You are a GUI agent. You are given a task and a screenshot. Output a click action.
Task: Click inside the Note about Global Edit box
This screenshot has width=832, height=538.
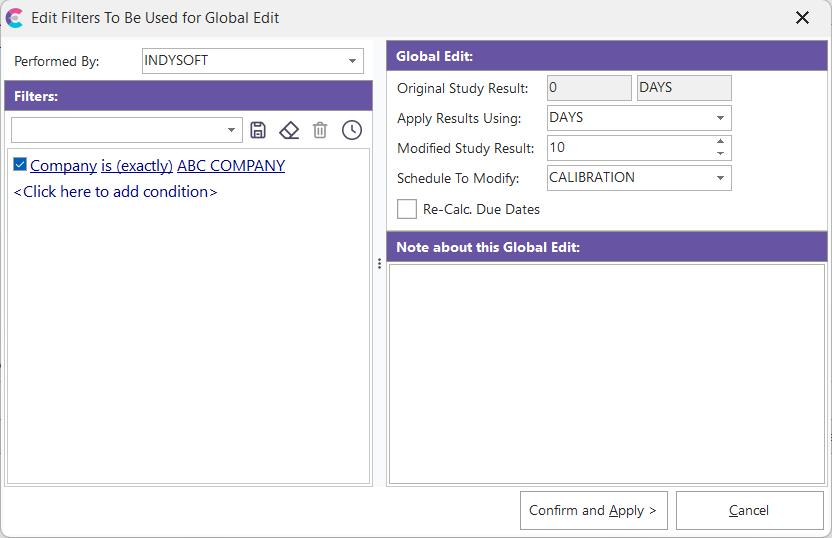pos(606,374)
